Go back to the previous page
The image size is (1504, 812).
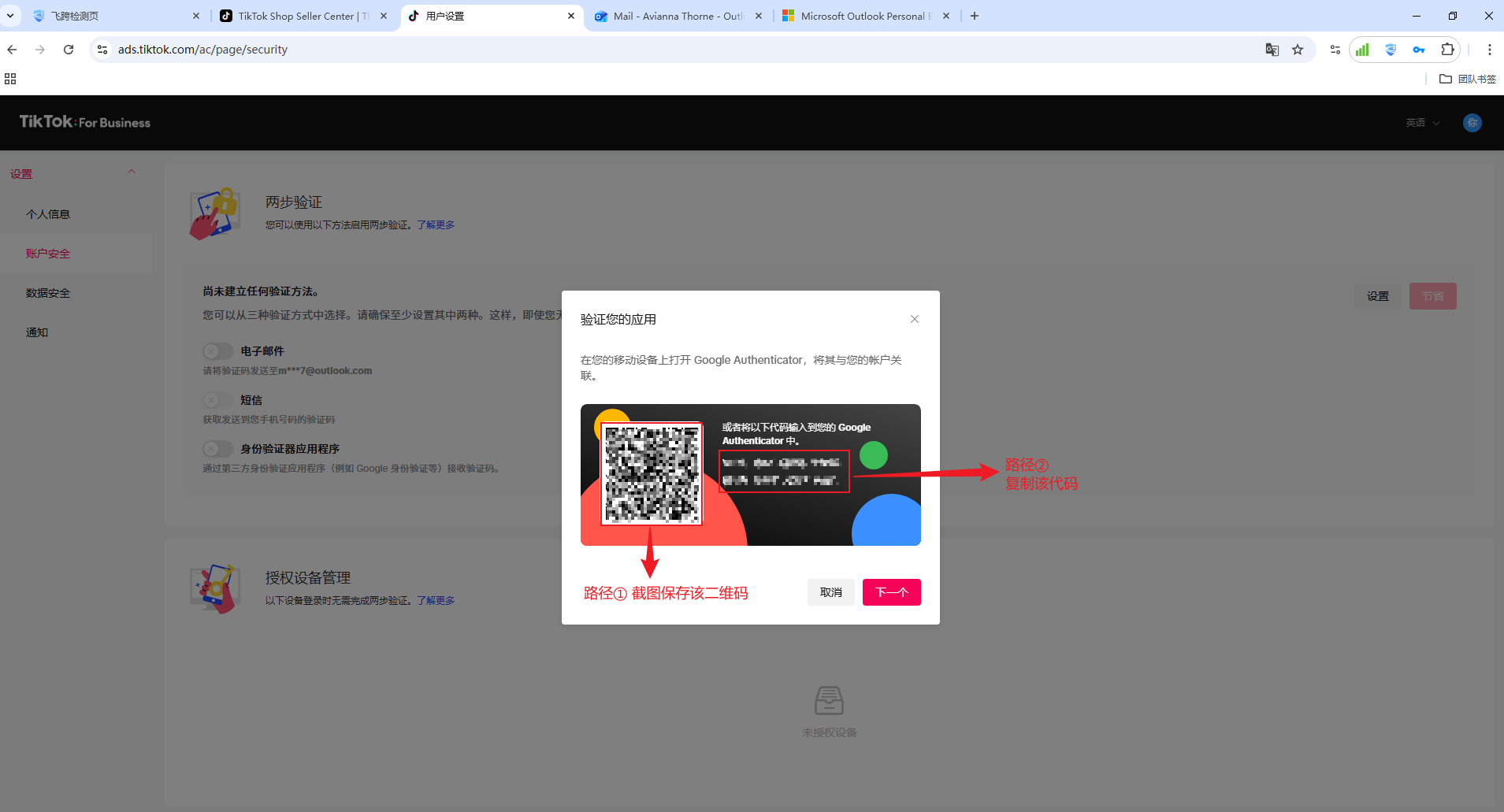coord(12,50)
